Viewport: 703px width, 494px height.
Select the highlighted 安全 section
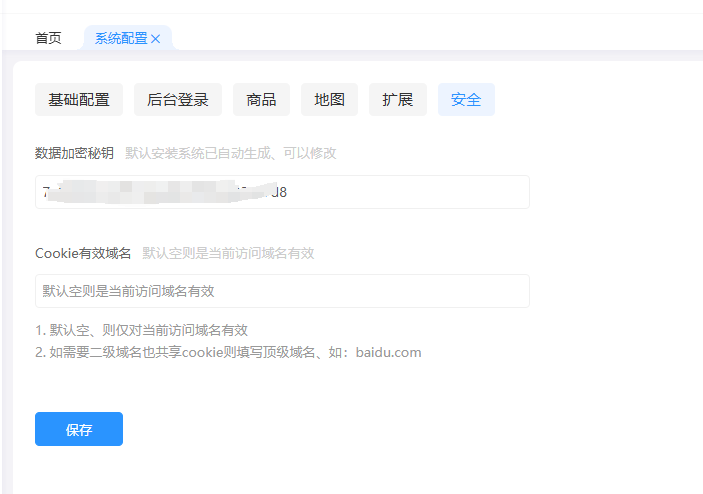(466, 100)
